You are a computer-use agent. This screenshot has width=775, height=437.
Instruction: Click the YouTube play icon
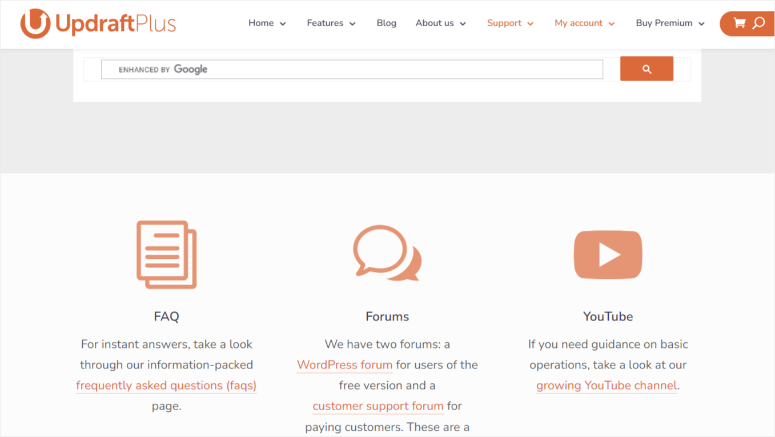coord(608,255)
